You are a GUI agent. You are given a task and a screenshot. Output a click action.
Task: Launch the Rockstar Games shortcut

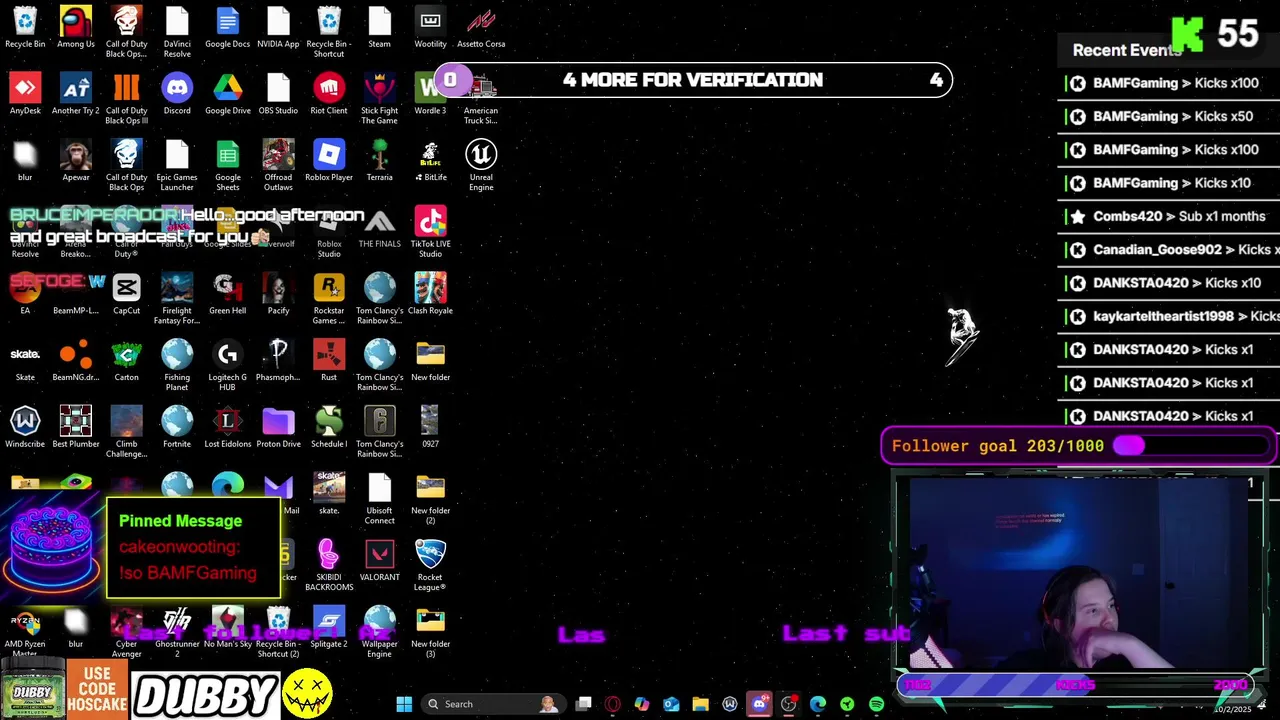329,300
